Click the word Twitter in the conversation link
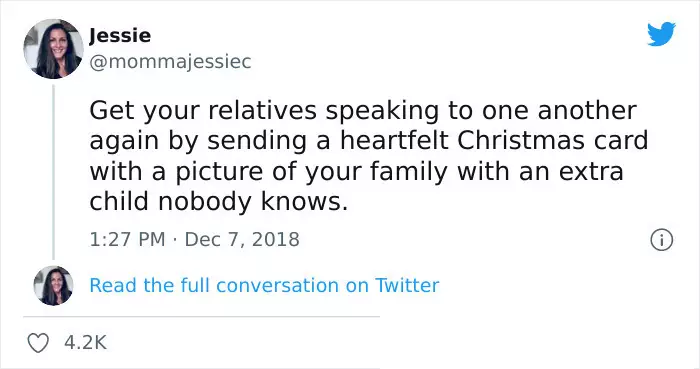Screen dimensions: 700x369 point(407,286)
